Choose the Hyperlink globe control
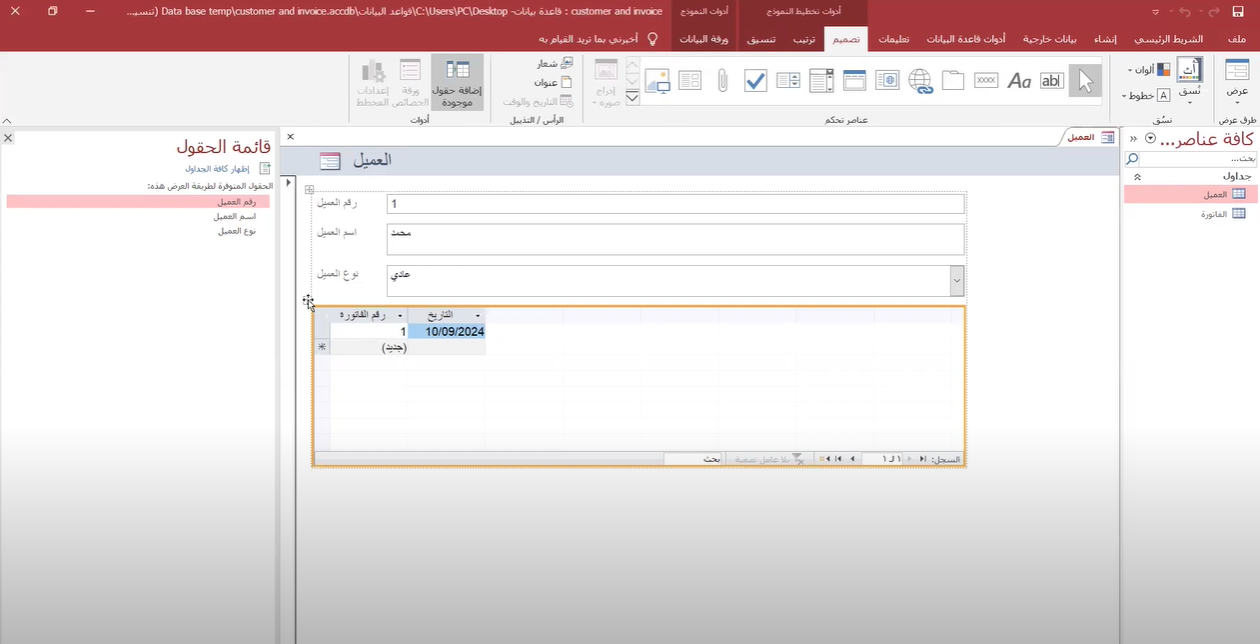The image size is (1260, 644). (920, 81)
